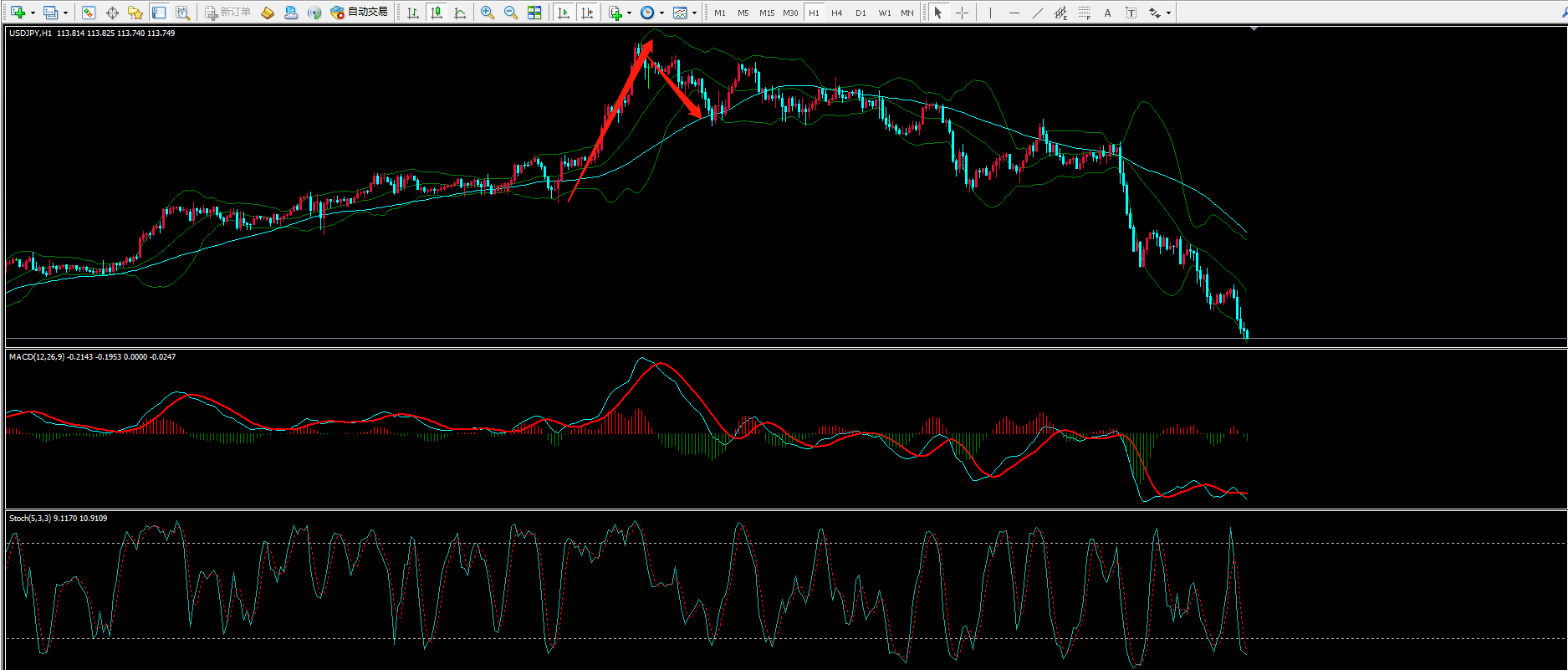Click the 新订单 new order button
The image size is (1568, 670).
click(227, 13)
